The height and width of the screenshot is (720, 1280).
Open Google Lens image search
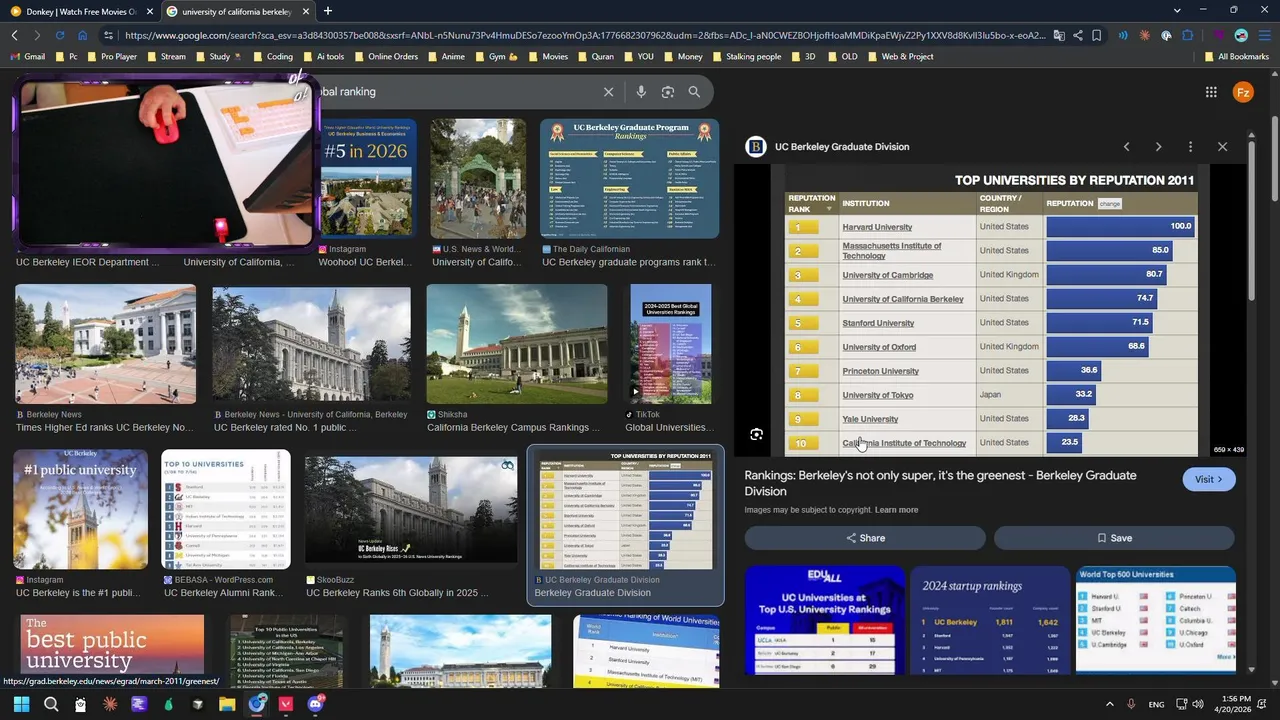pyautogui.click(x=667, y=92)
